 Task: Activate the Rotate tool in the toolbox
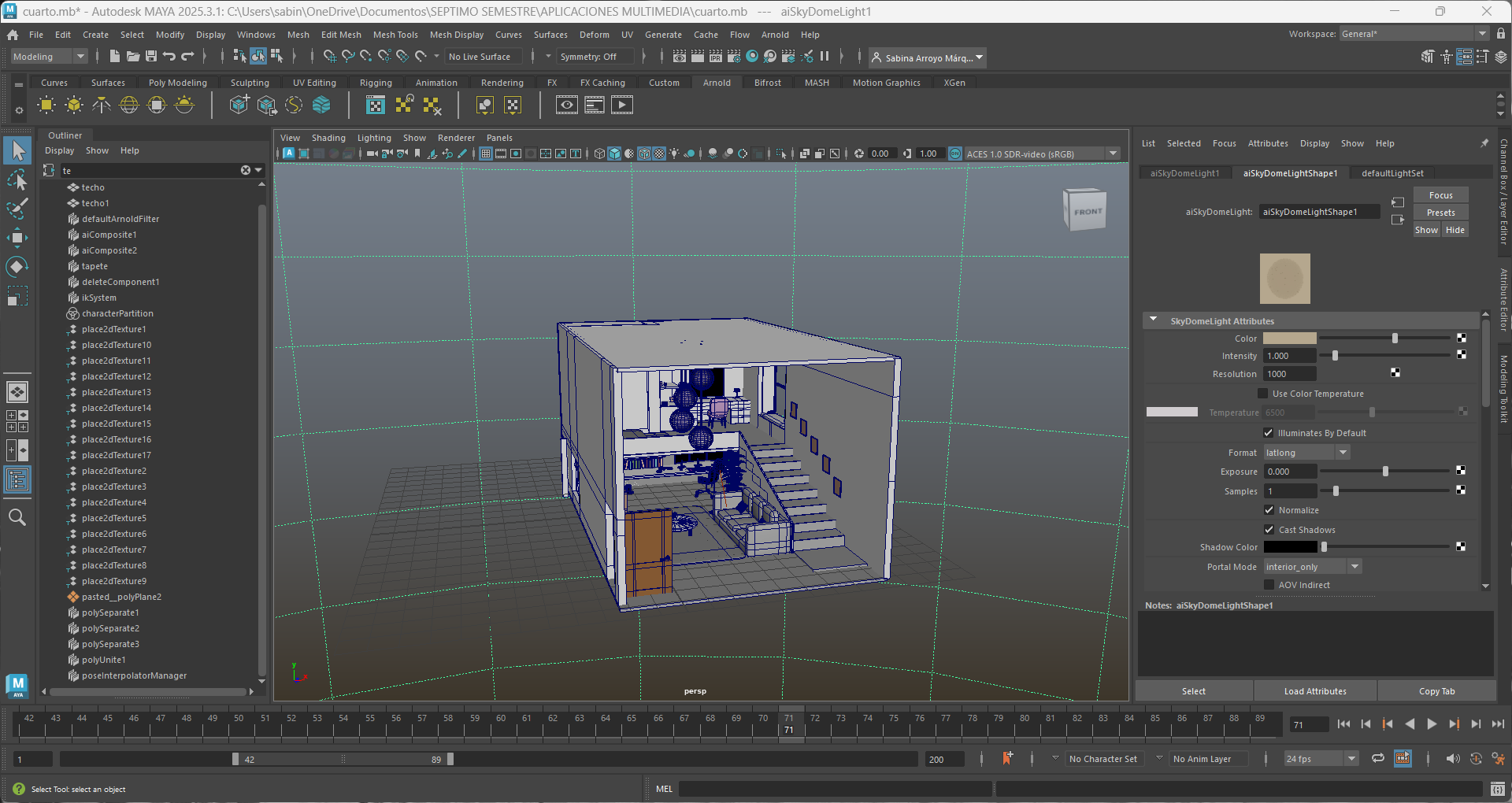(x=17, y=267)
